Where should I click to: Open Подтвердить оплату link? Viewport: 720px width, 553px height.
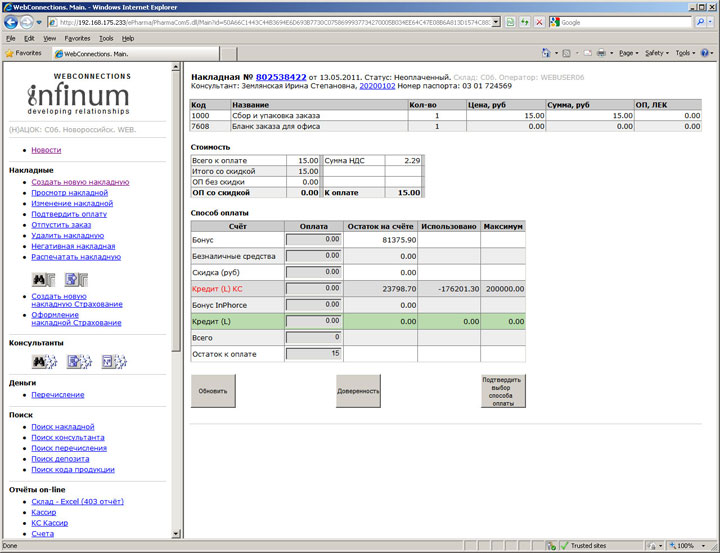tap(69, 214)
